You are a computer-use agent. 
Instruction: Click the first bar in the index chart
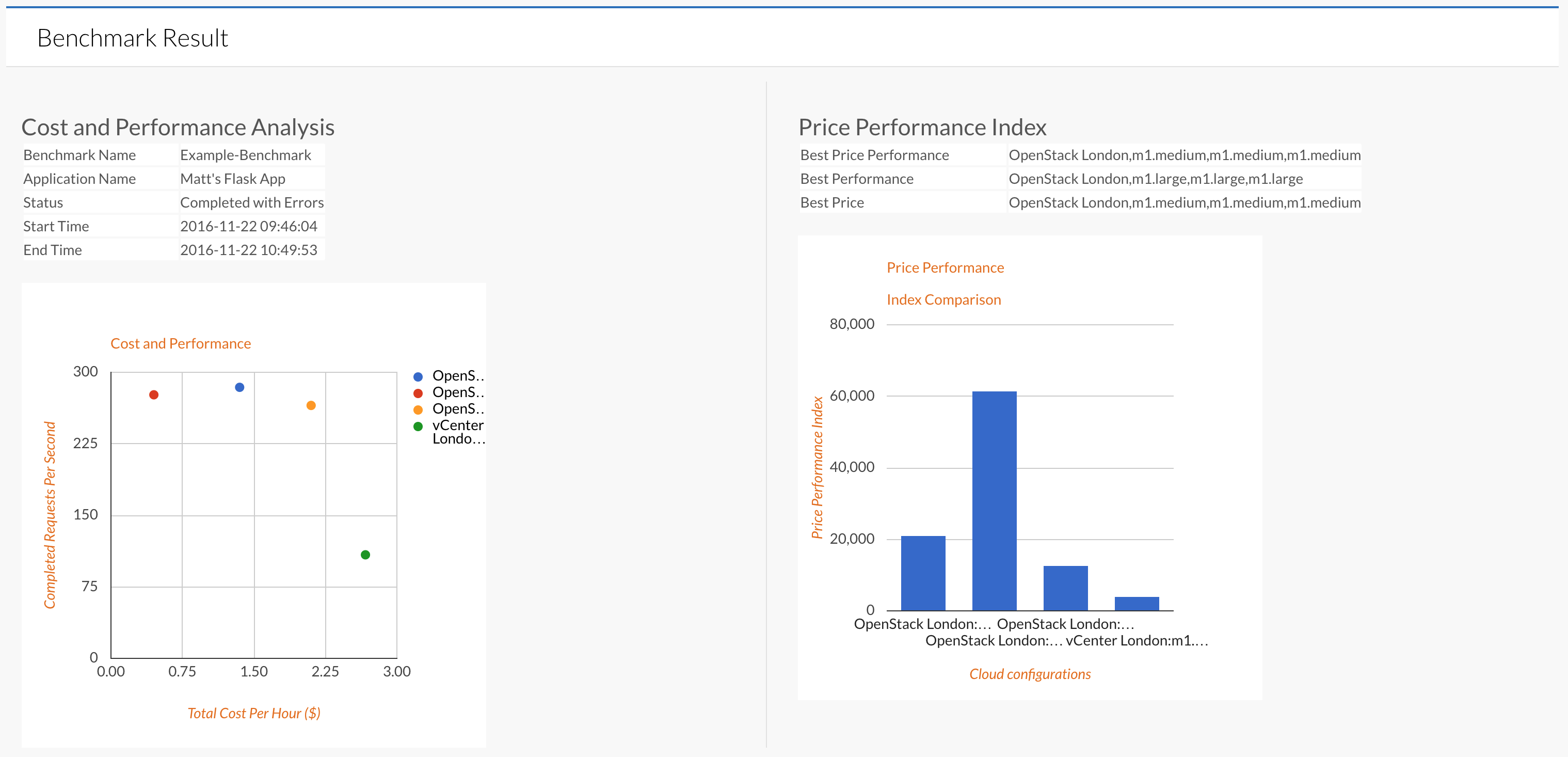(923, 573)
